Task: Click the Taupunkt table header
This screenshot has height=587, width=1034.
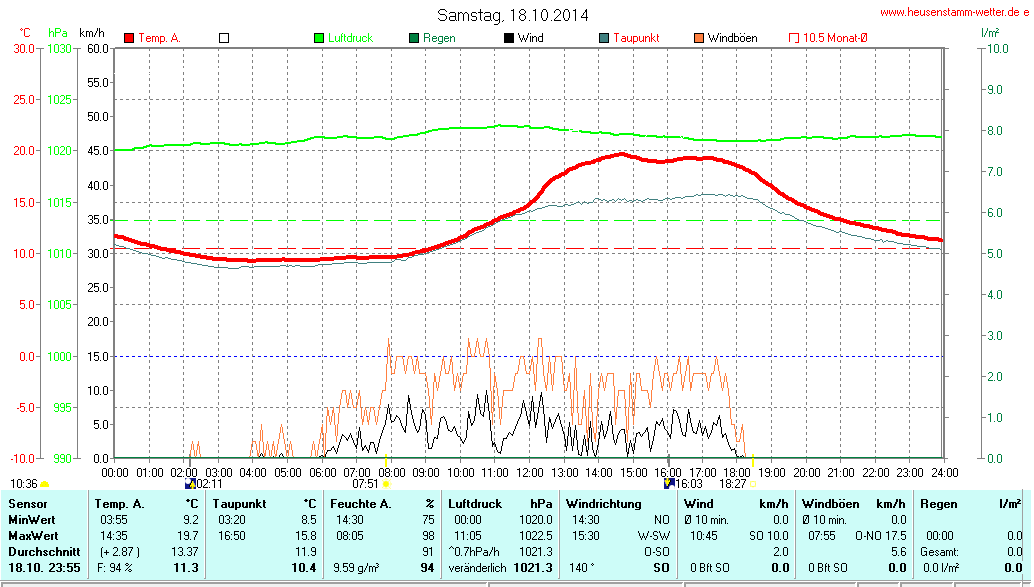Action: (239, 504)
